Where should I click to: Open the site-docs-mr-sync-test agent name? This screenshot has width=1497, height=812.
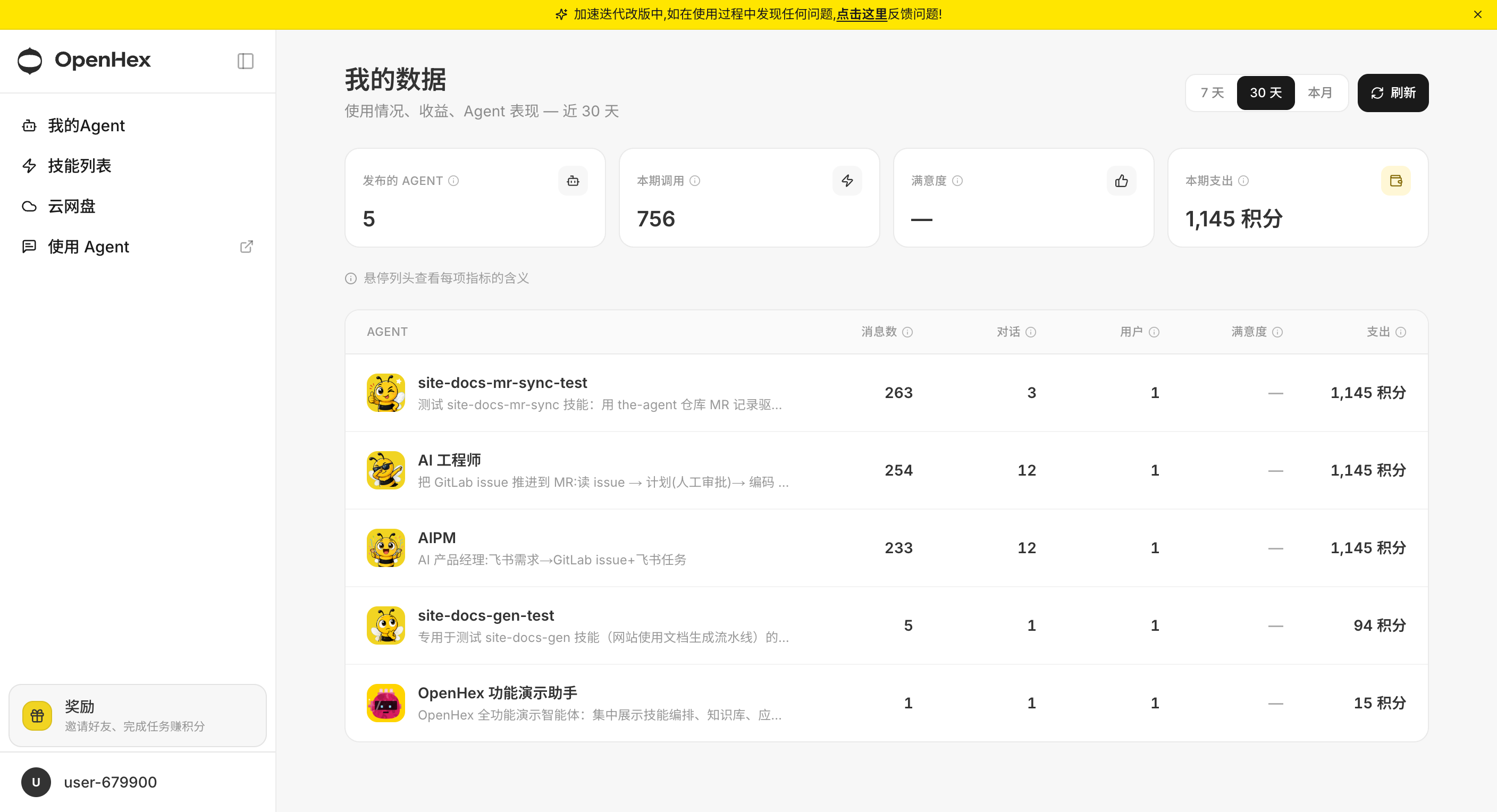point(502,383)
